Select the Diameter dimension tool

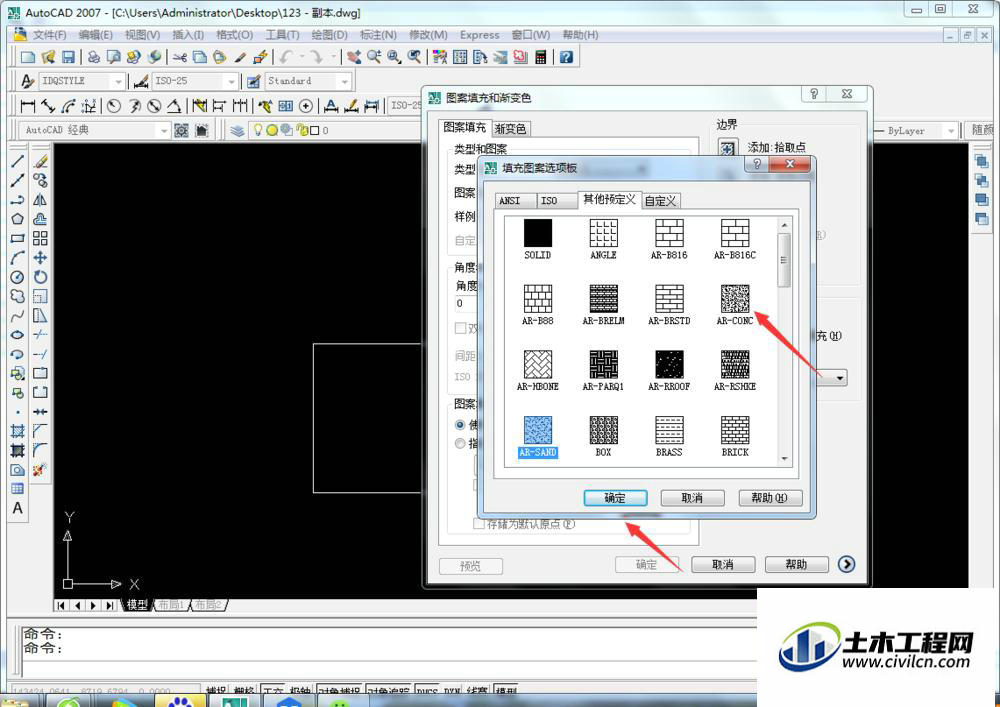point(154,106)
